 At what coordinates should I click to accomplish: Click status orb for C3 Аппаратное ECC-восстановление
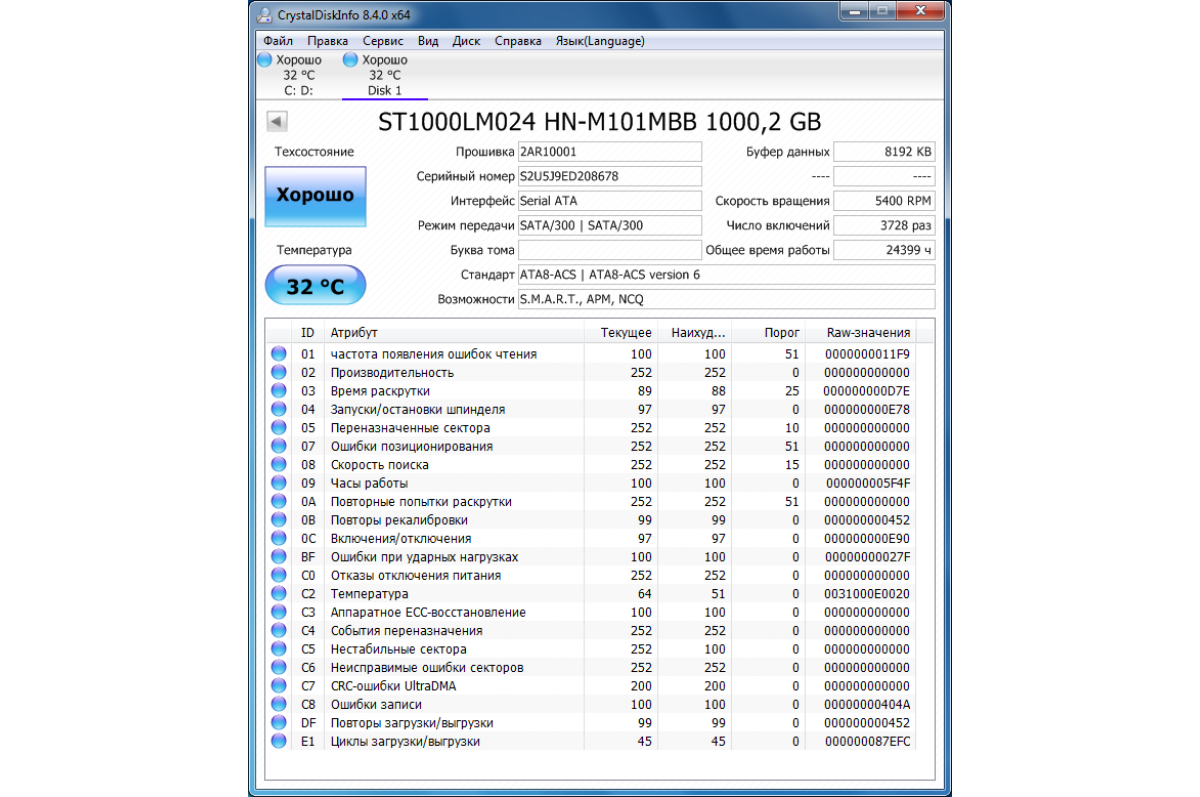pyautogui.click(x=278, y=612)
